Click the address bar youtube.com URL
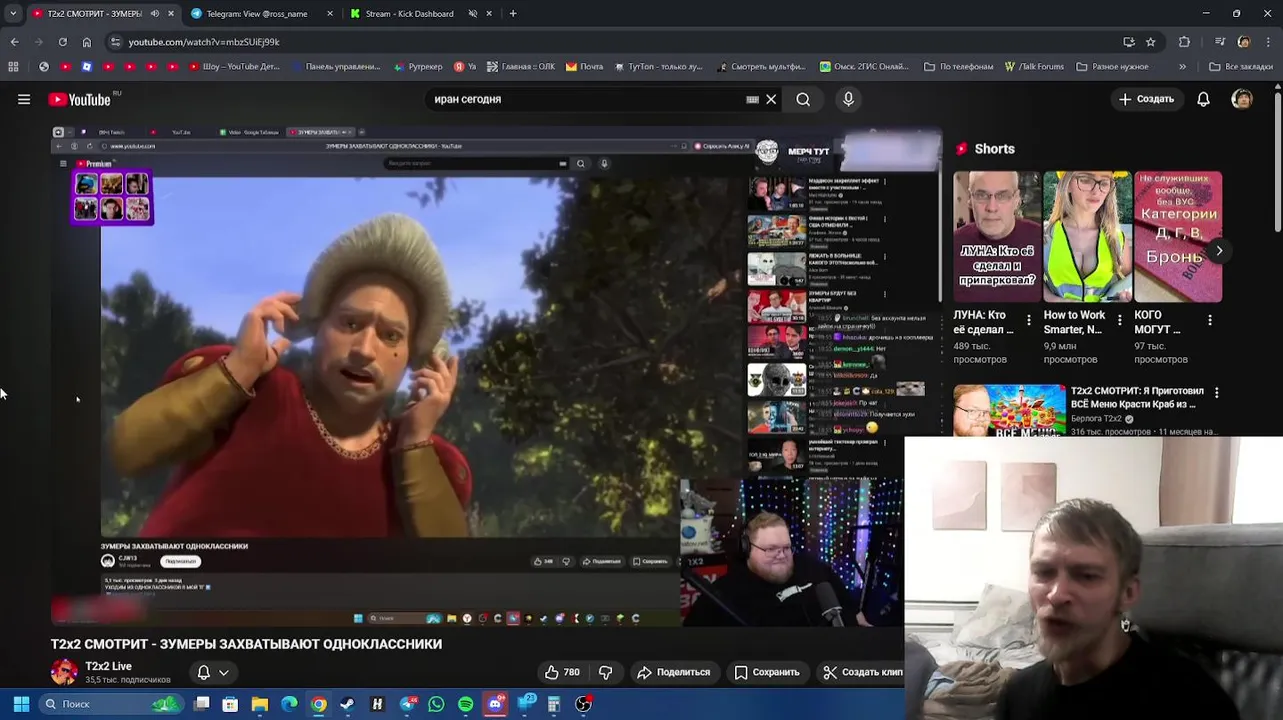This screenshot has height=720, width=1283. 204,42
